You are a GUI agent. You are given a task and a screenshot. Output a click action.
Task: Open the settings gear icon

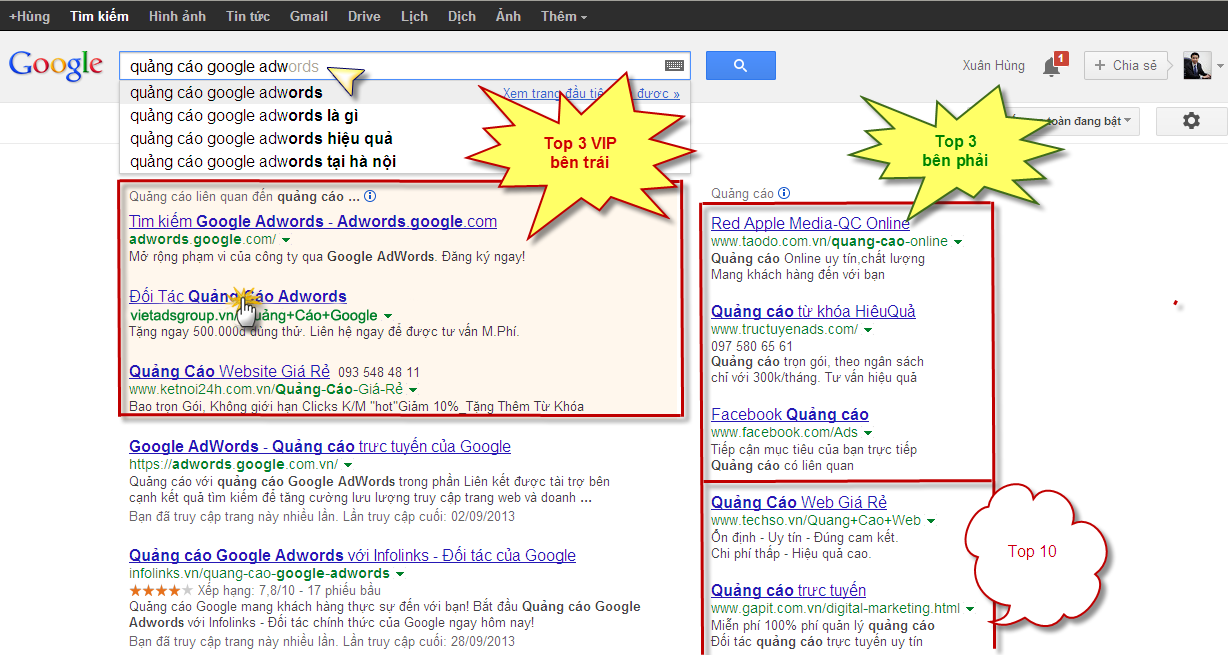tap(1190, 119)
